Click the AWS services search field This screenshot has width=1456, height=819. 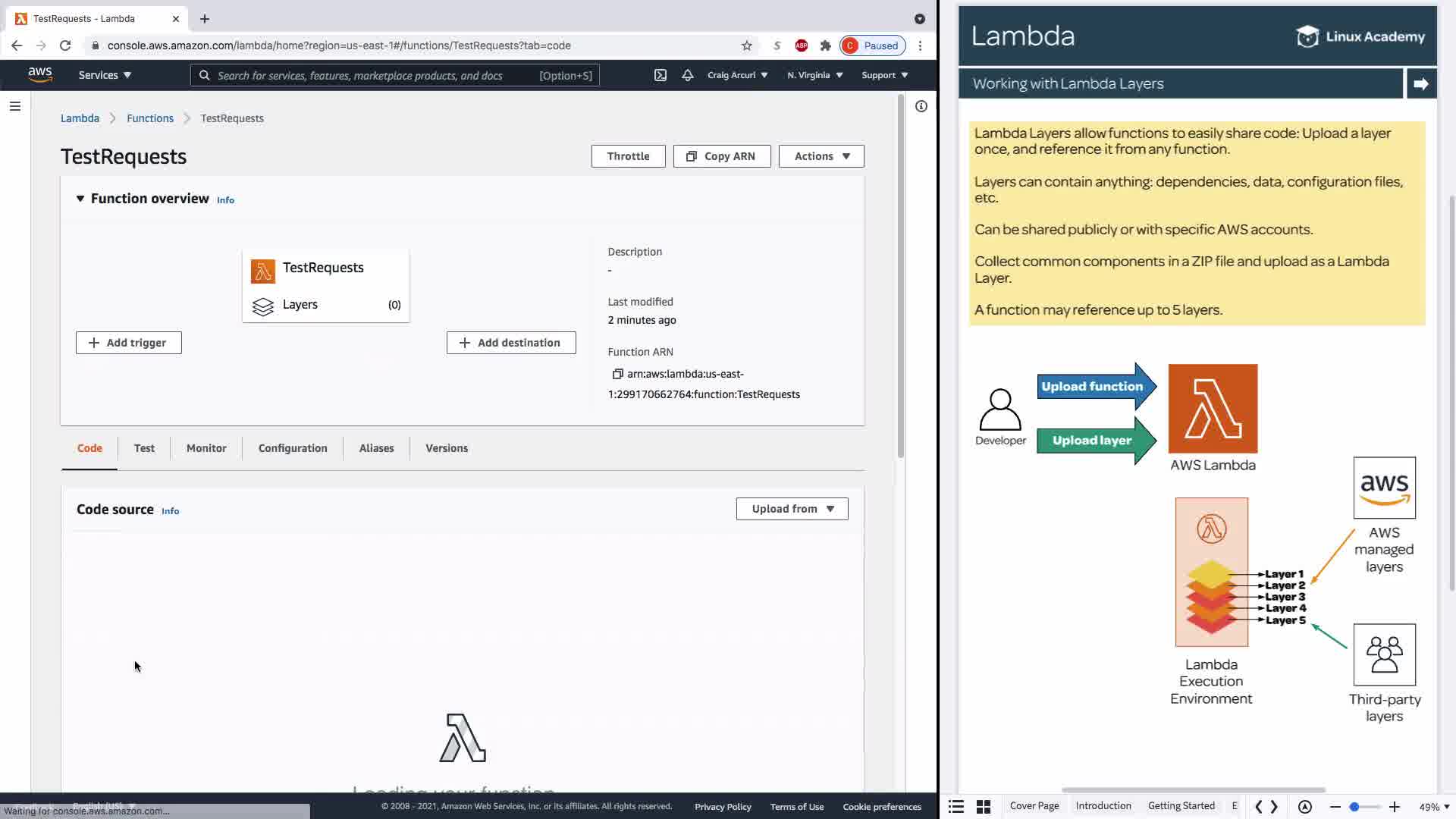pos(372,76)
